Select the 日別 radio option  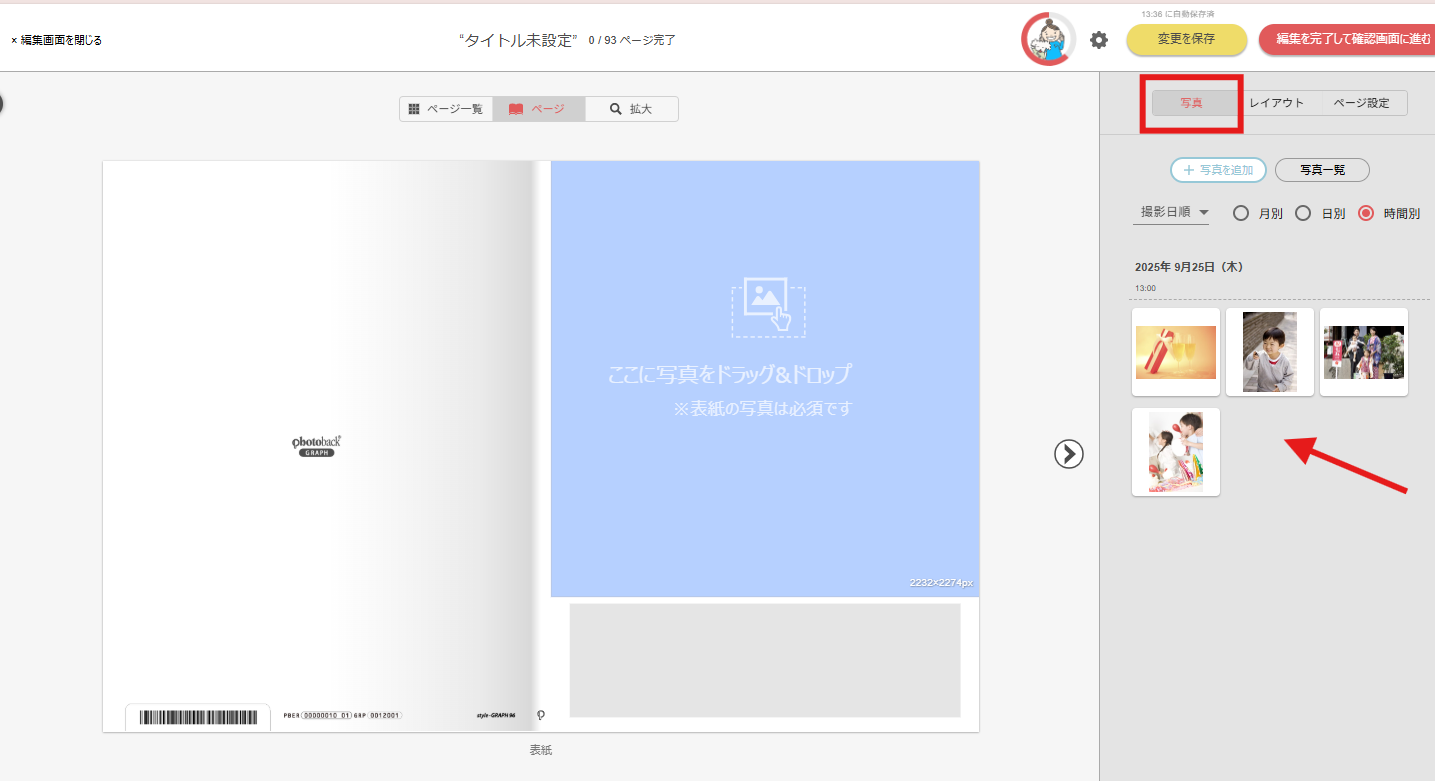click(1303, 213)
